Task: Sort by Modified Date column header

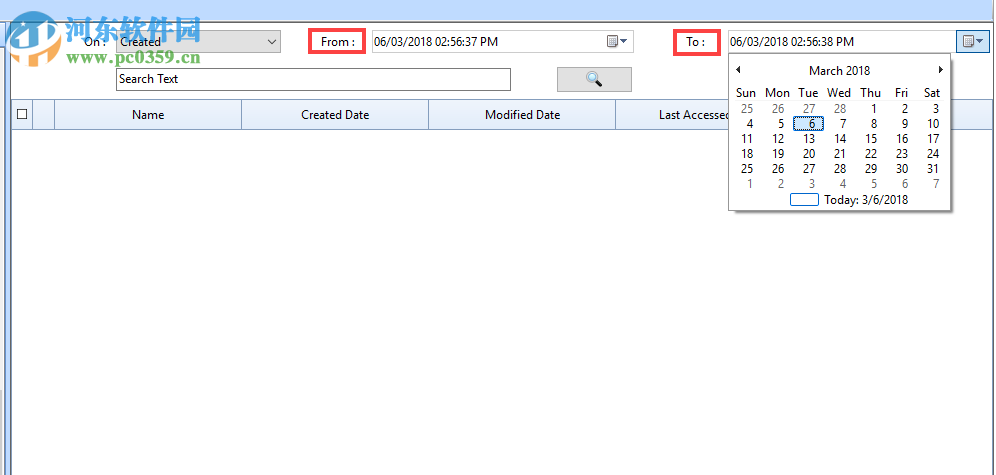Action: coord(522,115)
